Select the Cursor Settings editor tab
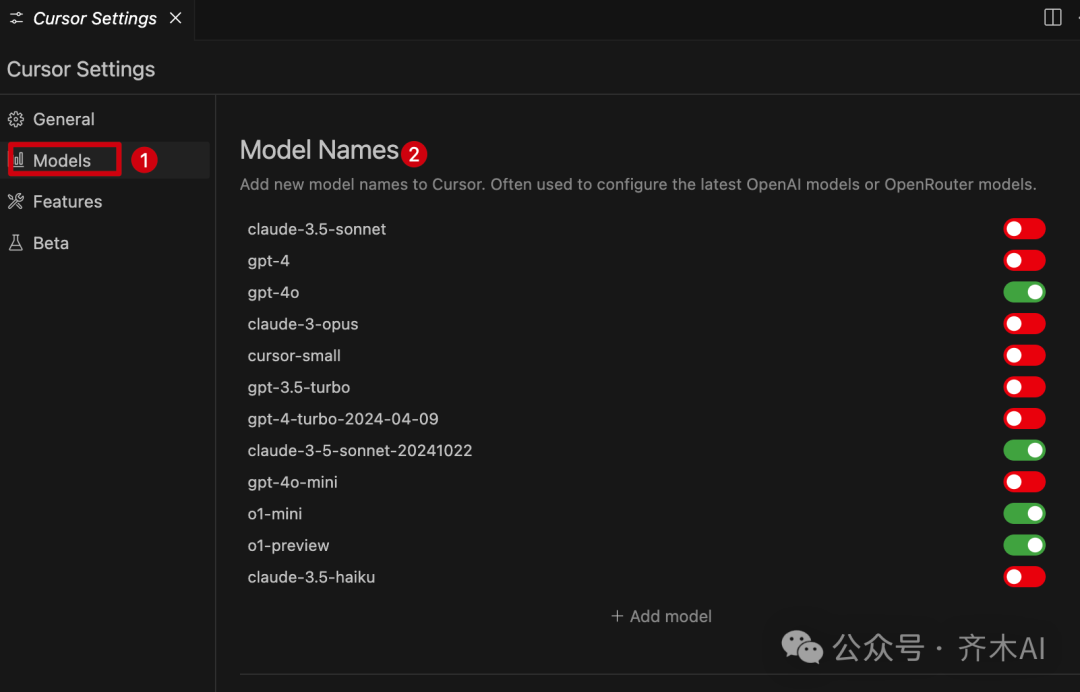Image resolution: width=1080 pixels, height=692 pixels. pyautogui.click(x=95, y=19)
